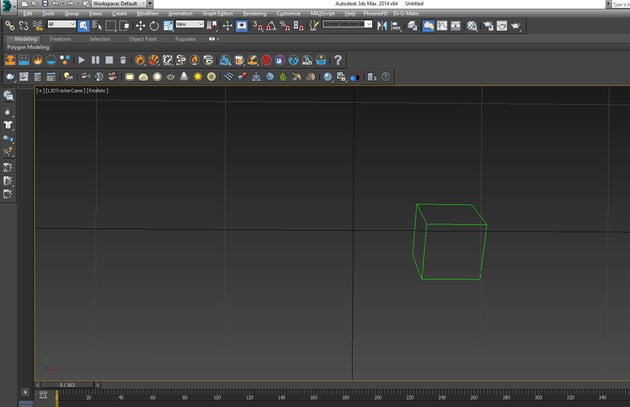Click the Select Object arrow tool

tap(83, 25)
